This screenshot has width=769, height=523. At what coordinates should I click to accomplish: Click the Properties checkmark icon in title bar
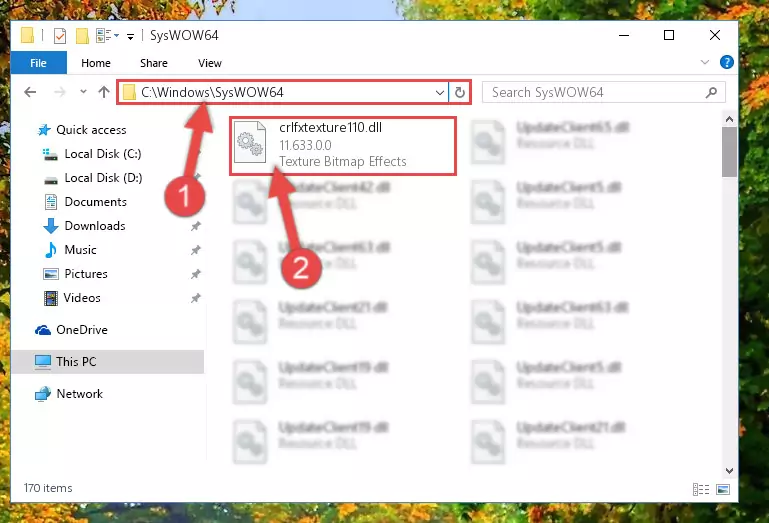tap(60, 35)
